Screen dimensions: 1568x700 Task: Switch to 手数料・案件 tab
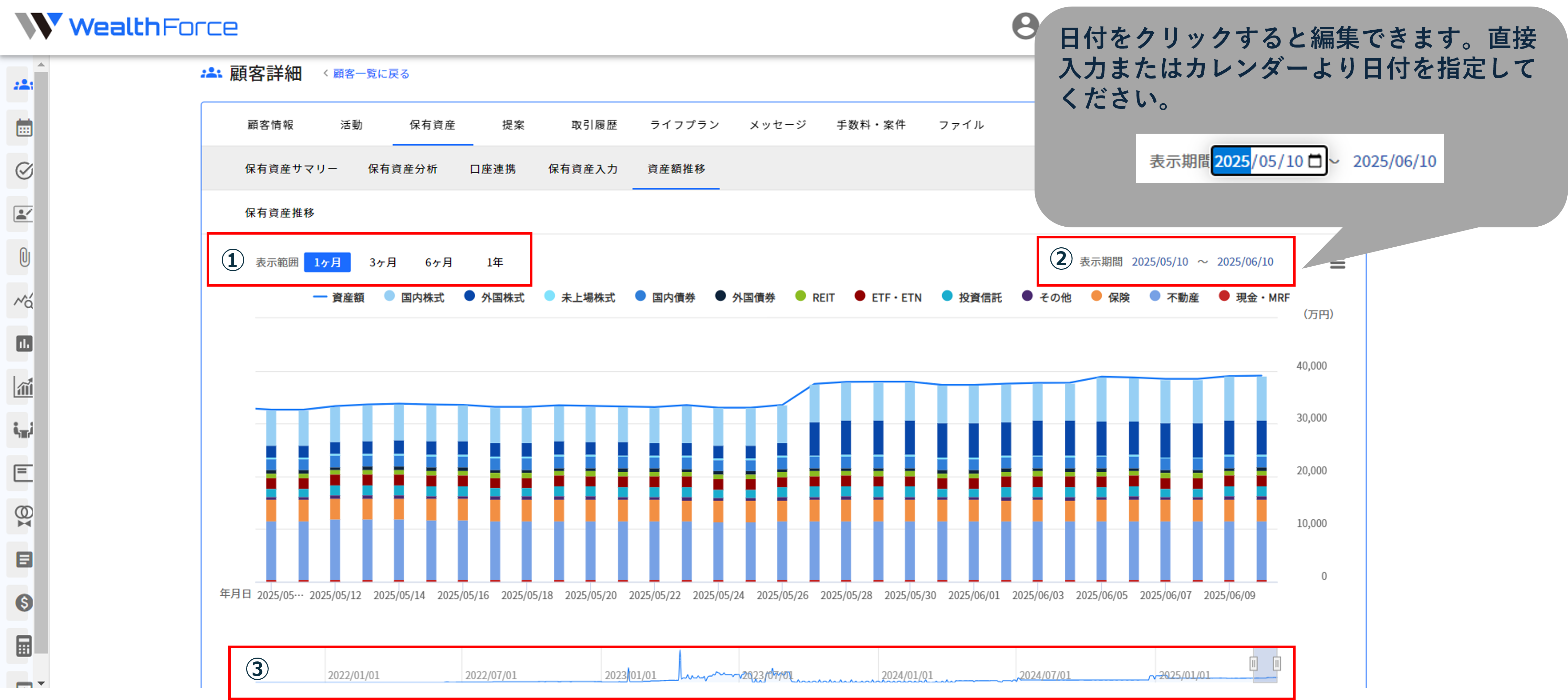click(x=871, y=125)
